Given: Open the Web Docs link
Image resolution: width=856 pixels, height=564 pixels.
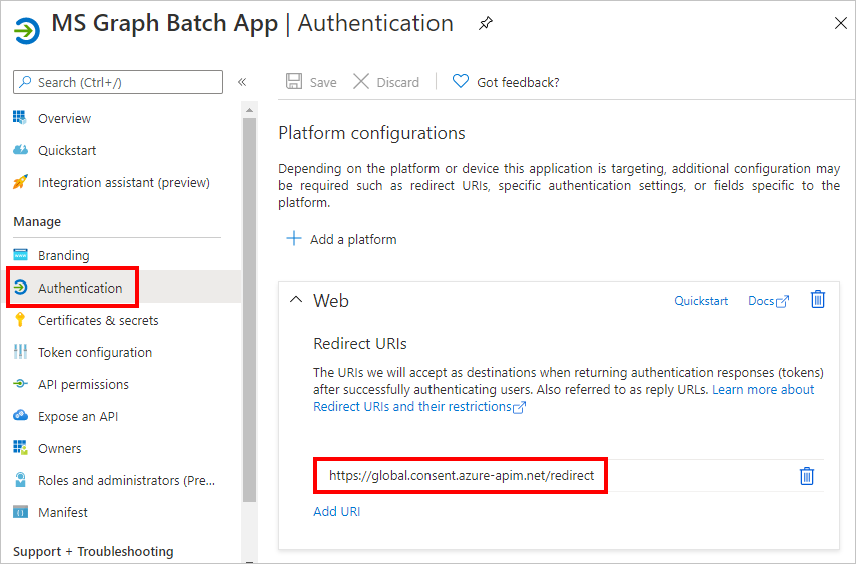Looking at the screenshot, I should pos(768,301).
